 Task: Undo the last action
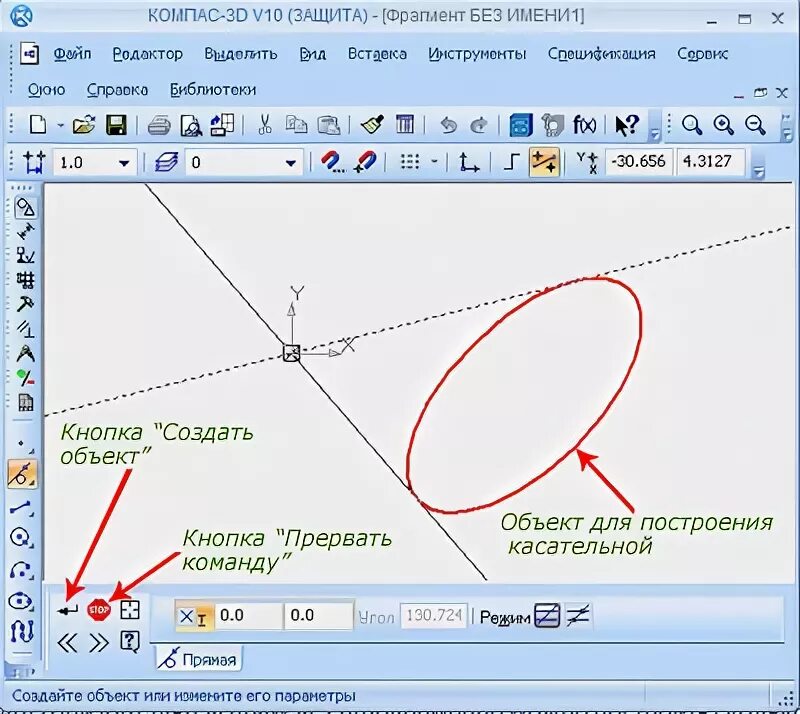448,125
